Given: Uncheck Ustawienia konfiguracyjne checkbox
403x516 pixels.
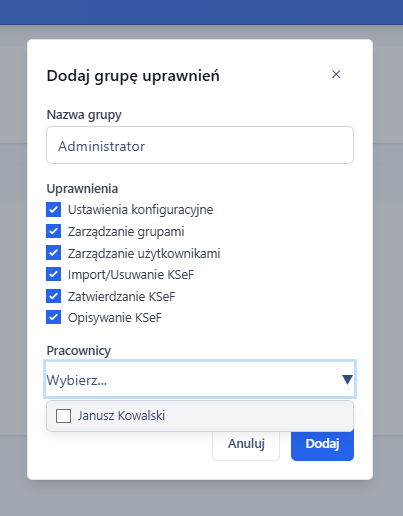Looking at the screenshot, I should coord(54,210).
